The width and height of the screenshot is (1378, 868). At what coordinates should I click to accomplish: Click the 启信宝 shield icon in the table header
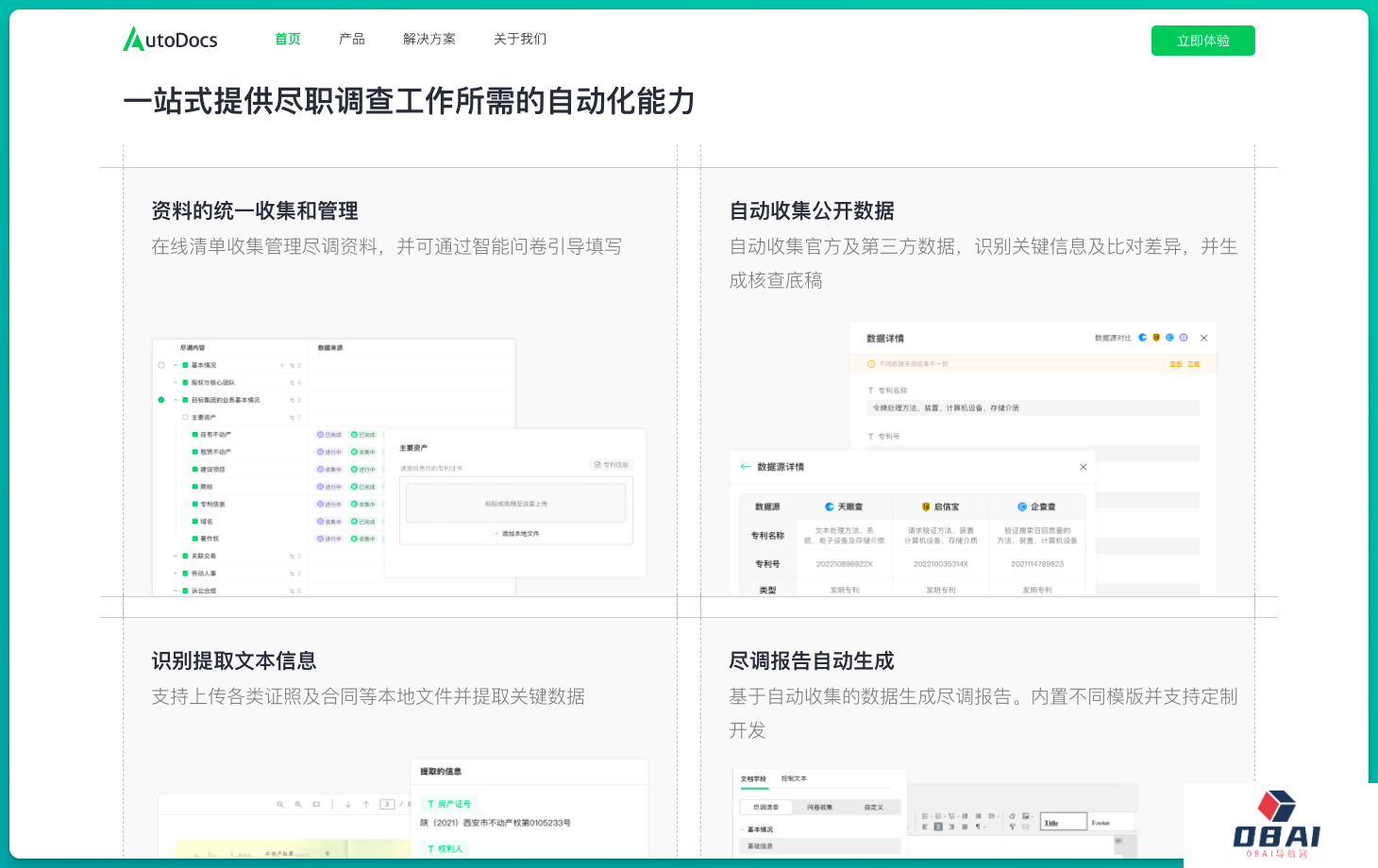[x=926, y=507]
